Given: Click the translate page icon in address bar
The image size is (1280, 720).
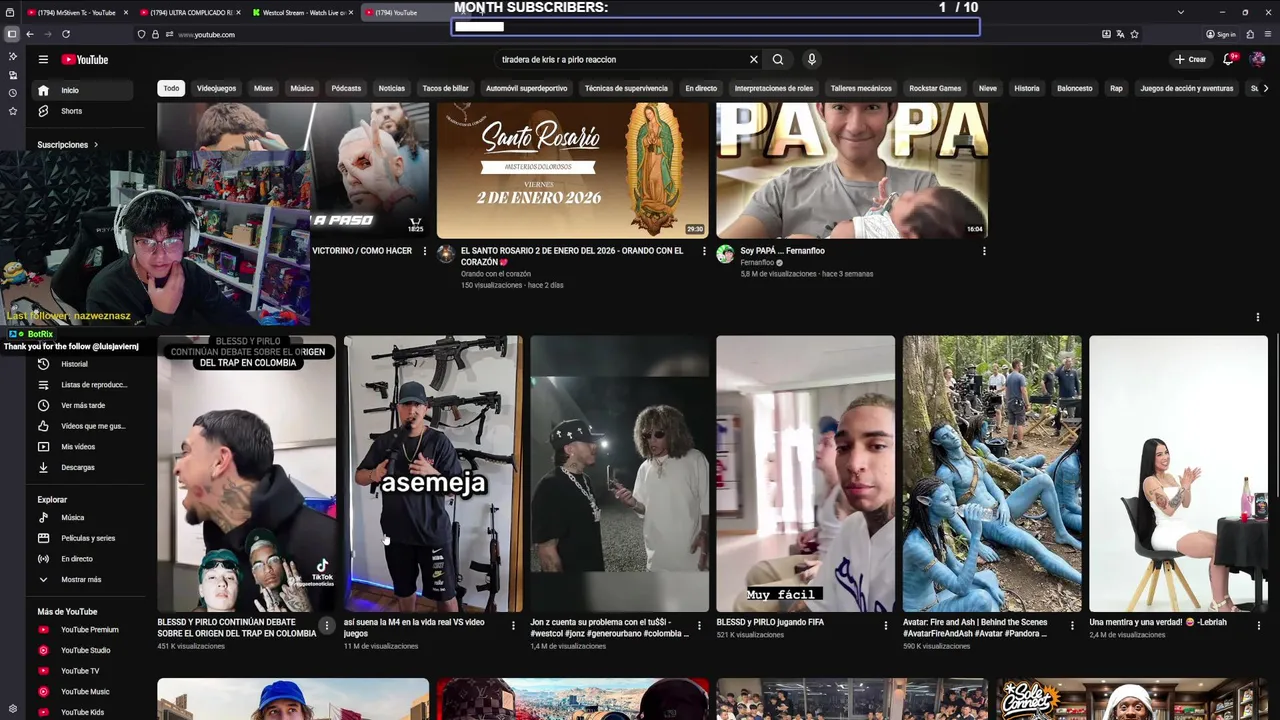Looking at the screenshot, I should click(x=1120, y=34).
